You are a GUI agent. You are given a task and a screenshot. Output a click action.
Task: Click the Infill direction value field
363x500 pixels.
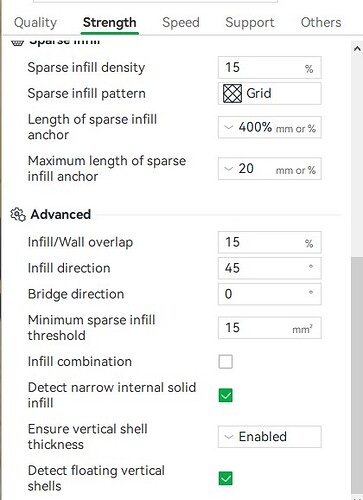point(270,268)
